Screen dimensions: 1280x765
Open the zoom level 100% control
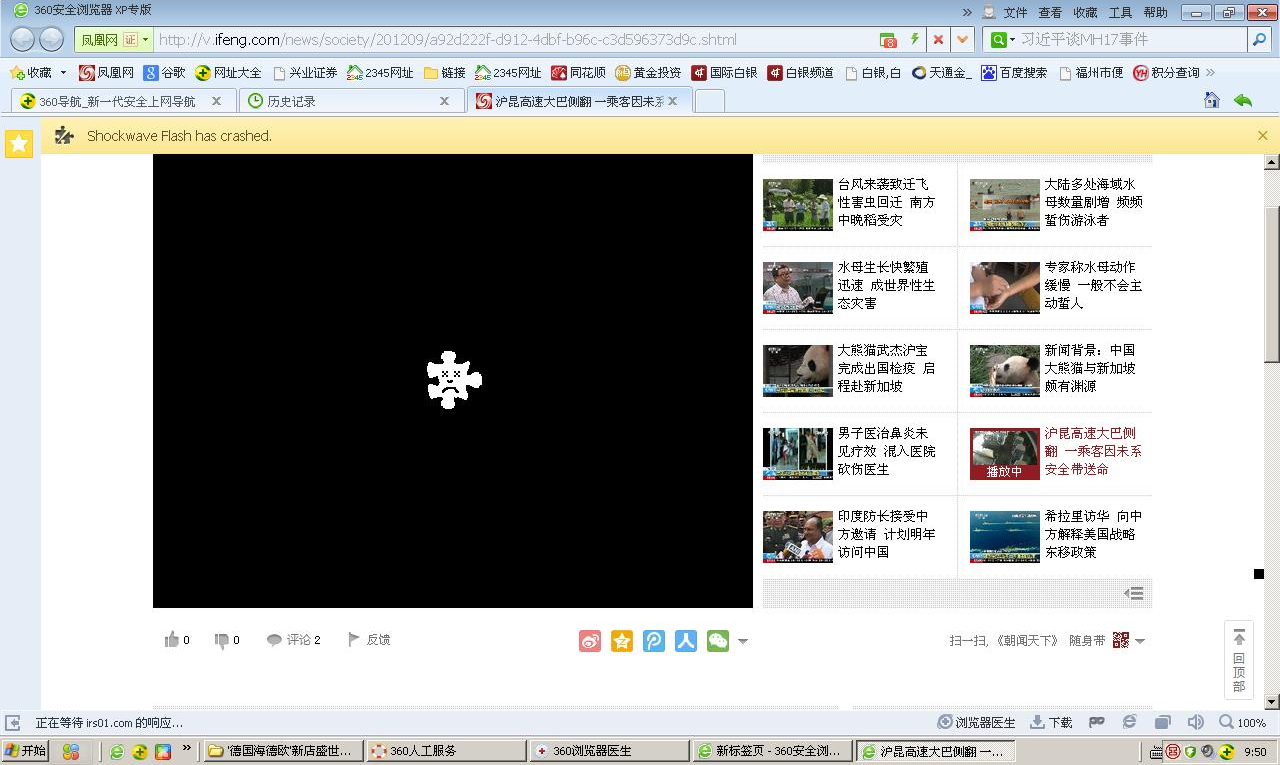[1243, 722]
